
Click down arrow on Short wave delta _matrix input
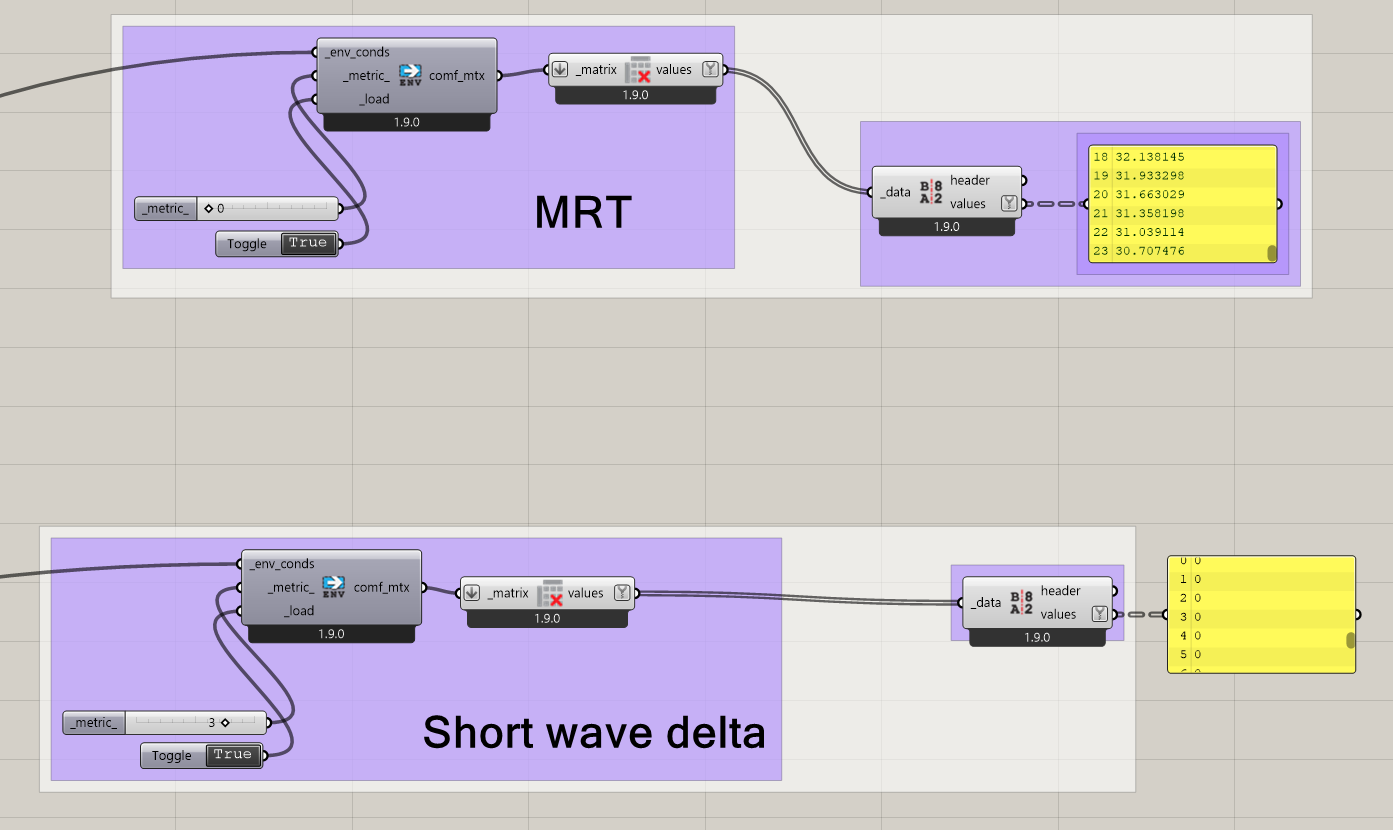tap(472, 593)
